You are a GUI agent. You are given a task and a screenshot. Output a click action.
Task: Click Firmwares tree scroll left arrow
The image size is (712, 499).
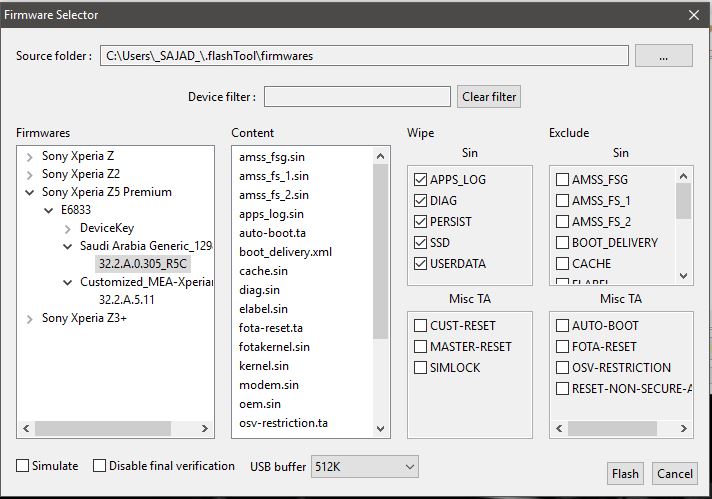[26, 429]
